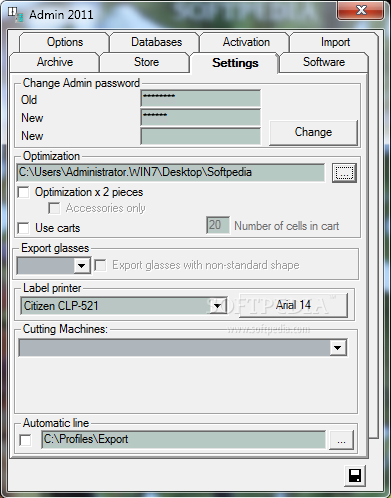Screen dimensions: 391x498
Task: Open the Label printer Citizen CLP-521 dropdown
Action: click(218, 306)
